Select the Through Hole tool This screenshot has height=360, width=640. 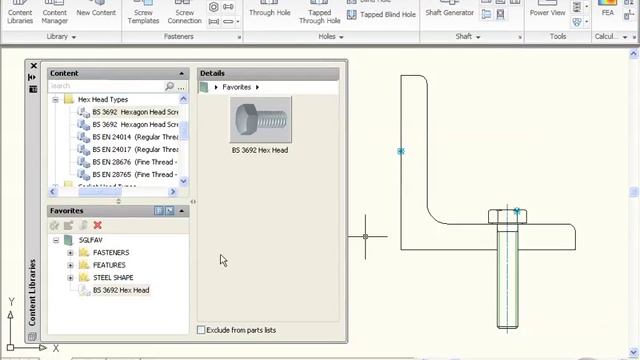269,9
